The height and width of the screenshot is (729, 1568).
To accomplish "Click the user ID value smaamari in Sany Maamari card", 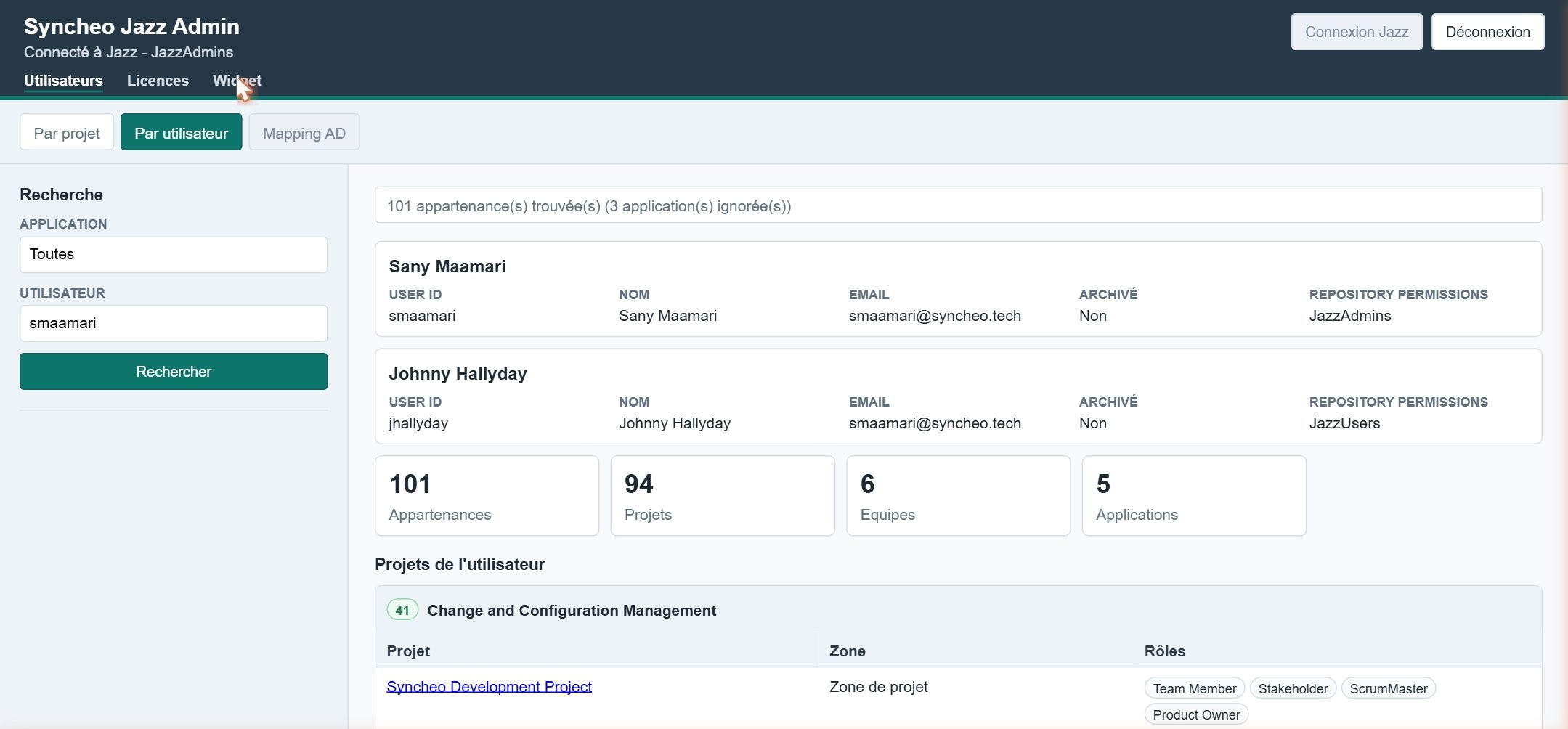I will click(422, 316).
